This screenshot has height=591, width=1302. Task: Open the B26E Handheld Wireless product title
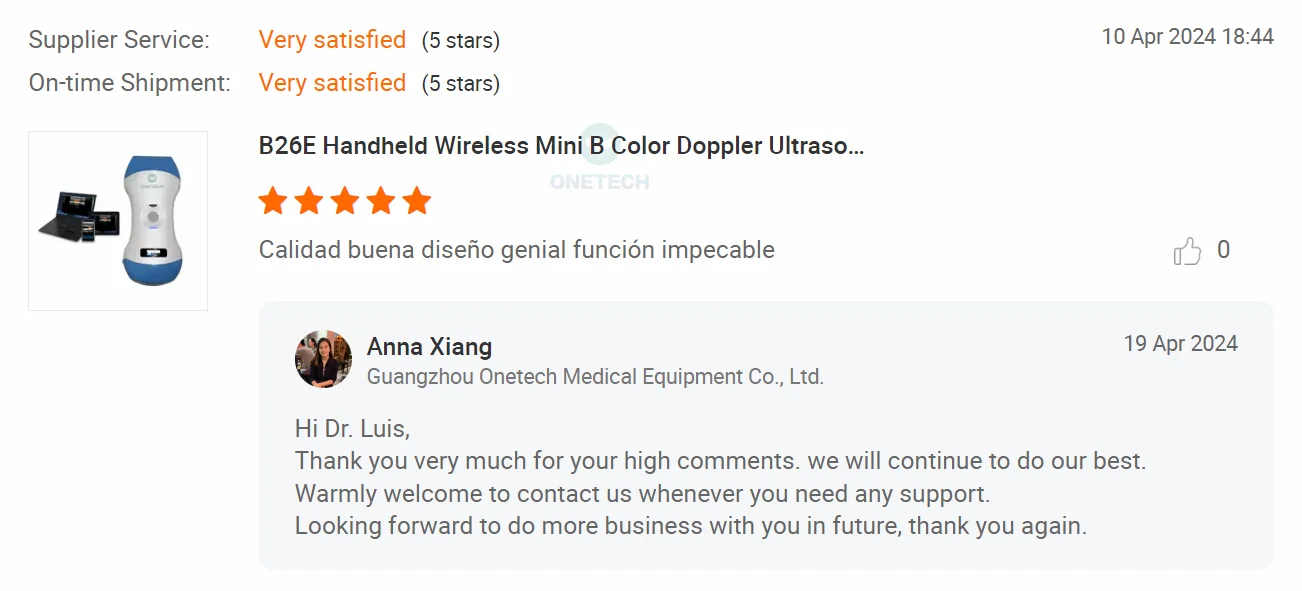pos(561,146)
